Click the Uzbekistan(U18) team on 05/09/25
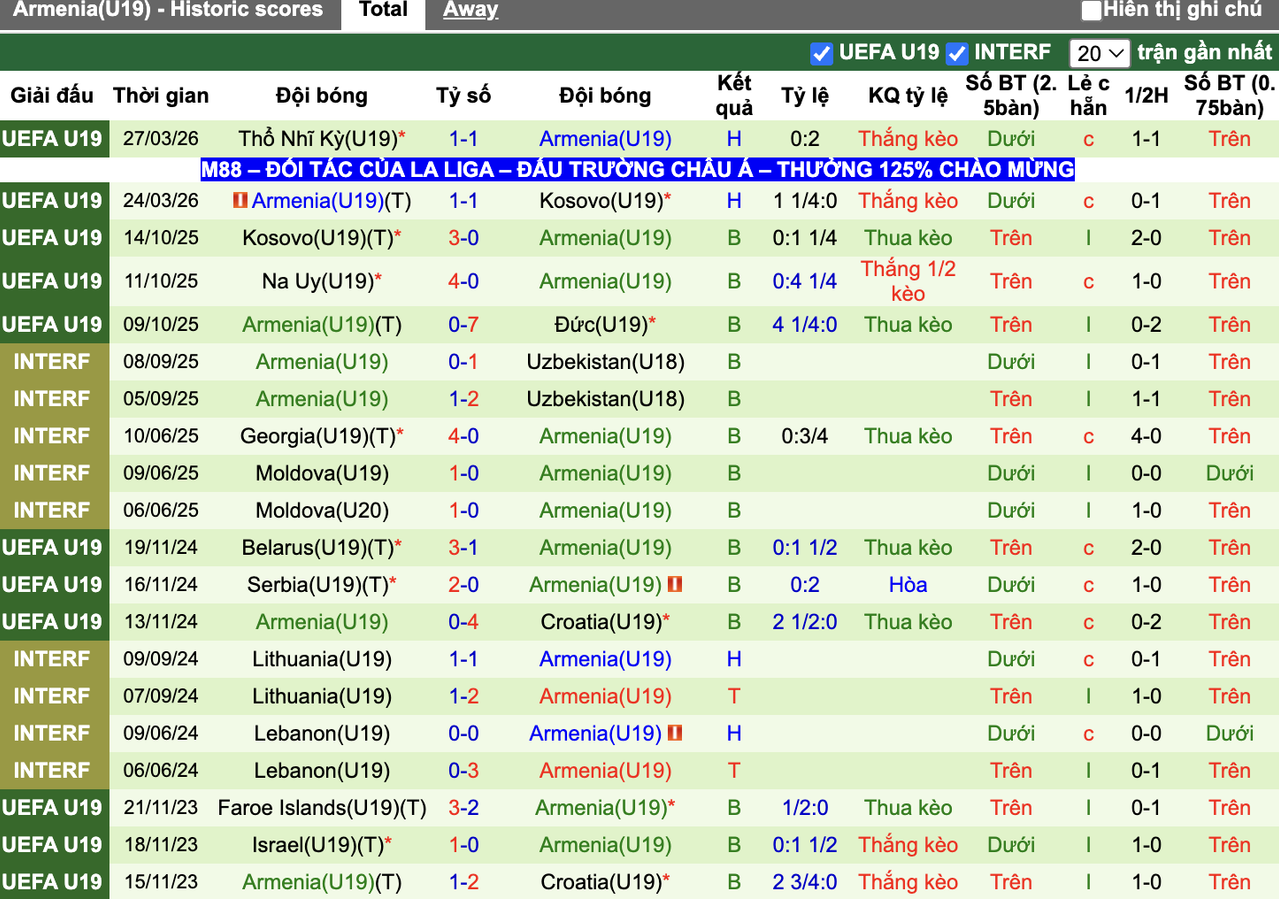 point(605,399)
